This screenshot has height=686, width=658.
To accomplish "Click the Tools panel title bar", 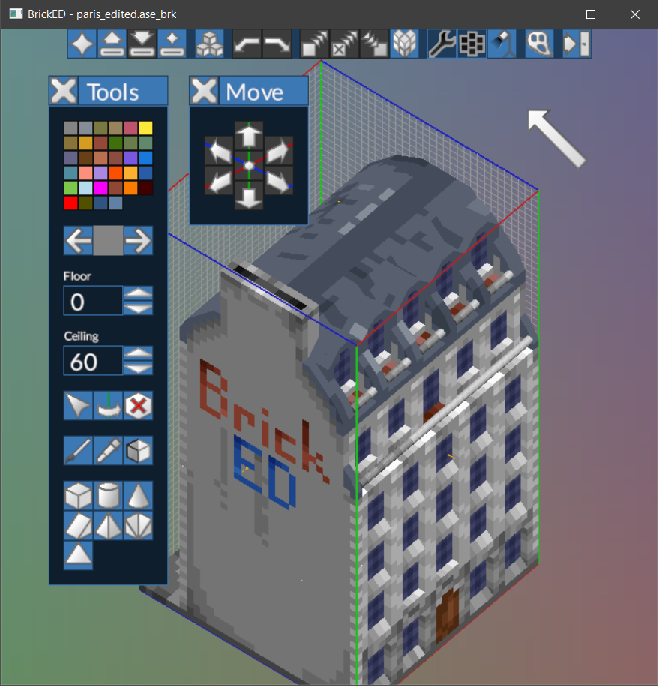I will pos(123,91).
